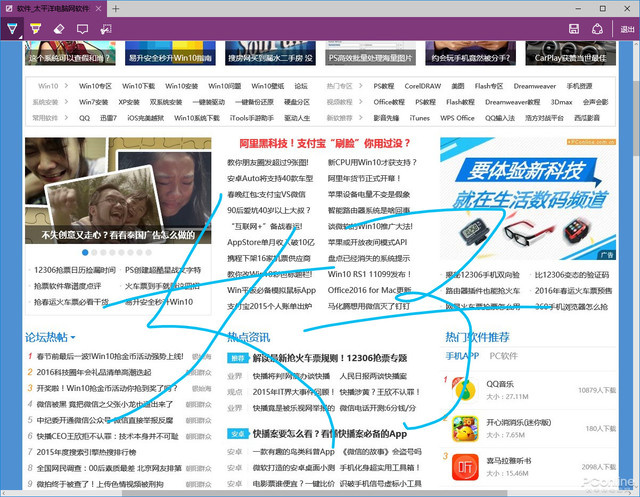Open QQ link in 常用软件 row

click(x=84, y=118)
